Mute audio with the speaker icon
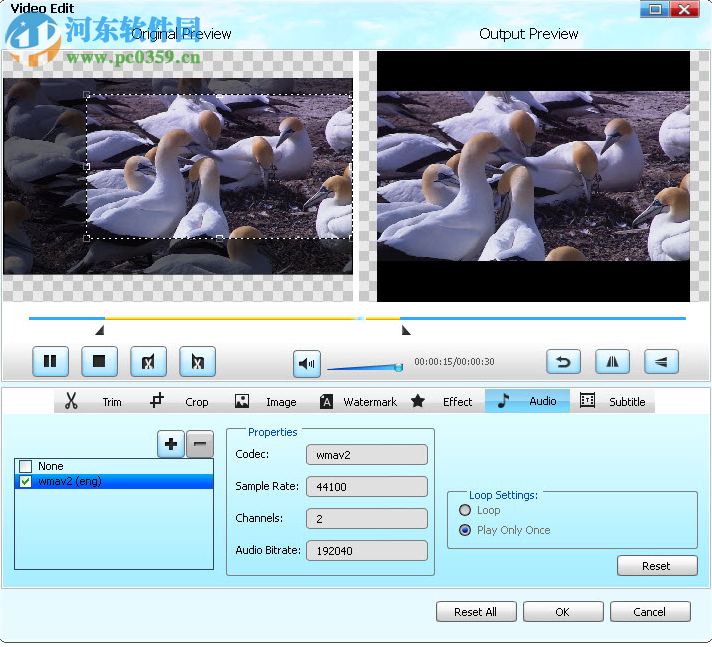 click(307, 363)
